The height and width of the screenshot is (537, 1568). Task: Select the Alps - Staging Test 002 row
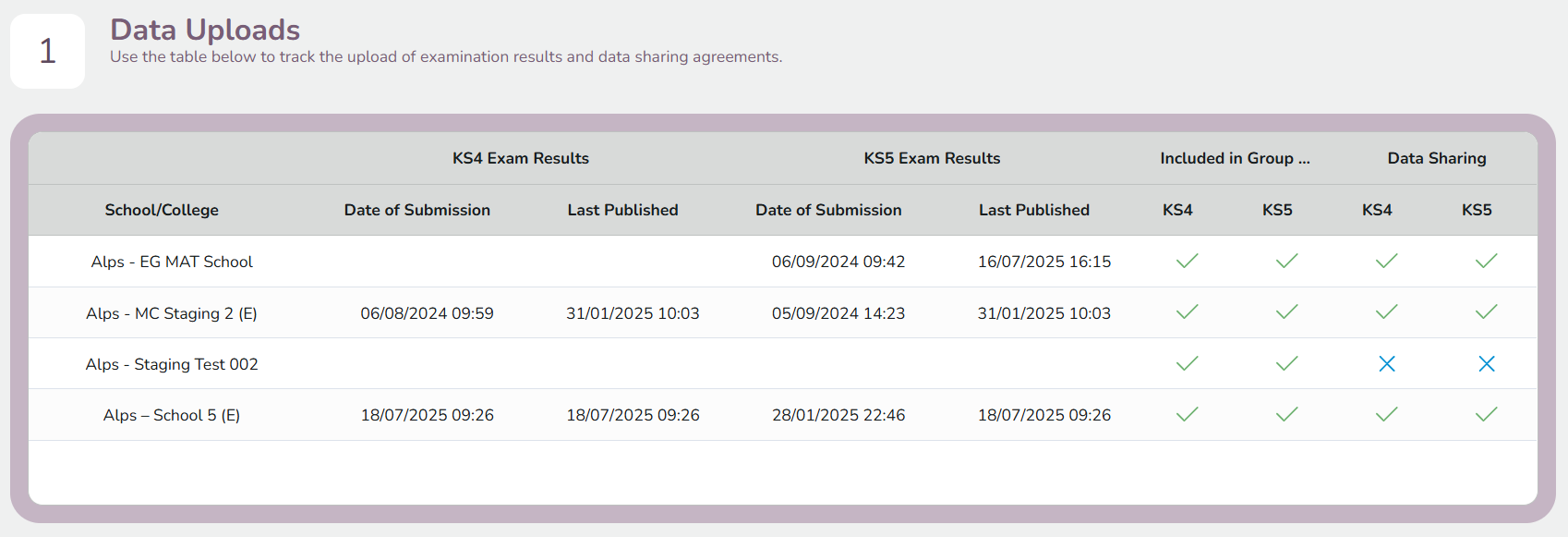tap(783, 364)
